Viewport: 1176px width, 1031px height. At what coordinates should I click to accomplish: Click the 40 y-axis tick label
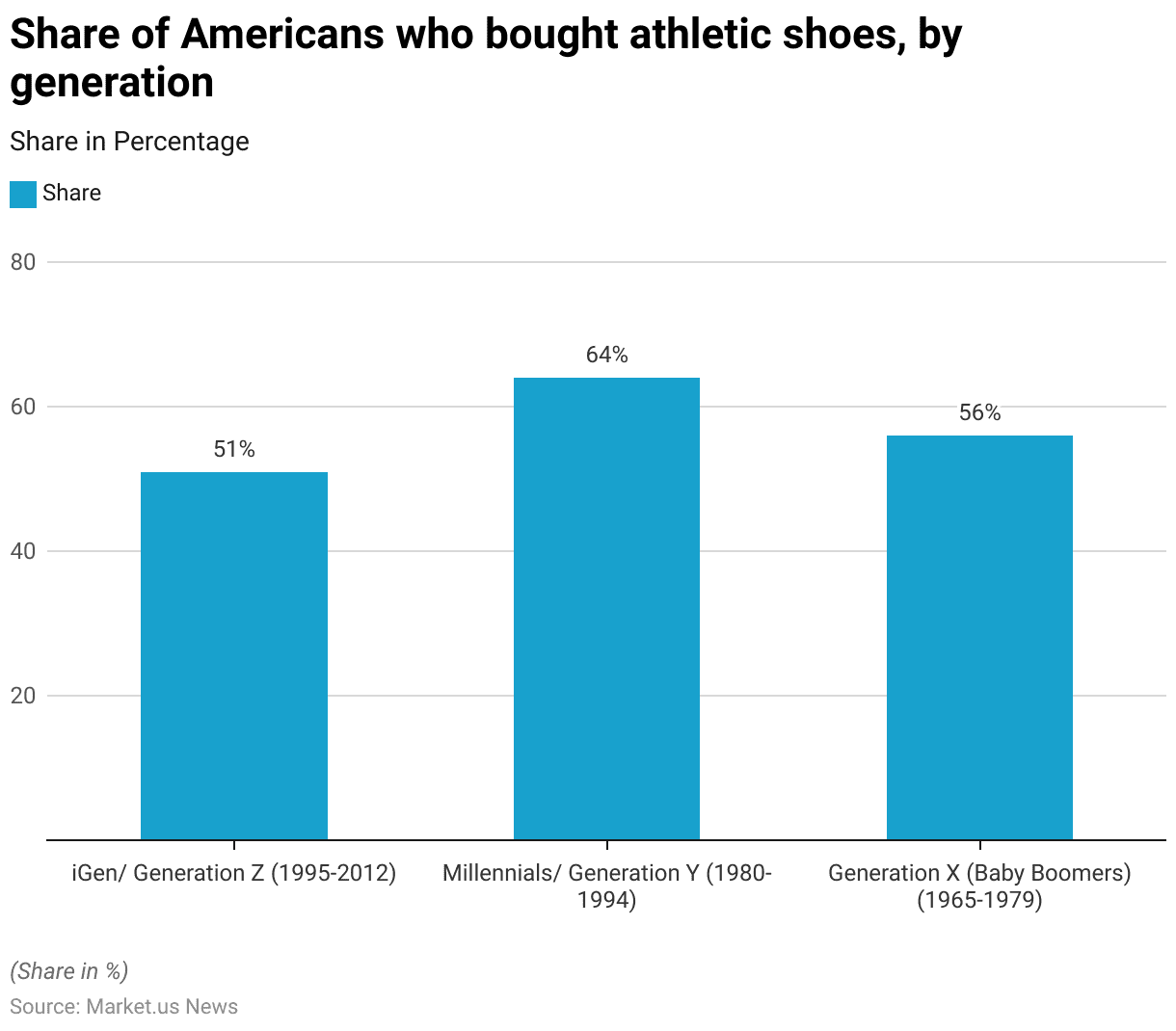pos(23,551)
